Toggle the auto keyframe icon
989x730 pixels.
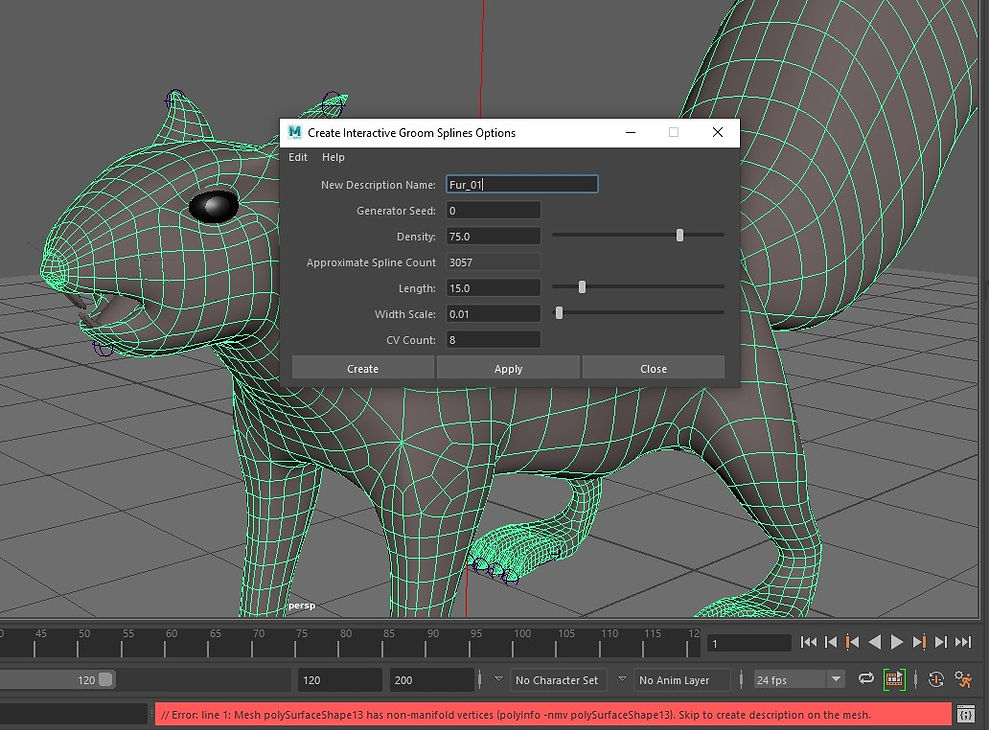936,680
